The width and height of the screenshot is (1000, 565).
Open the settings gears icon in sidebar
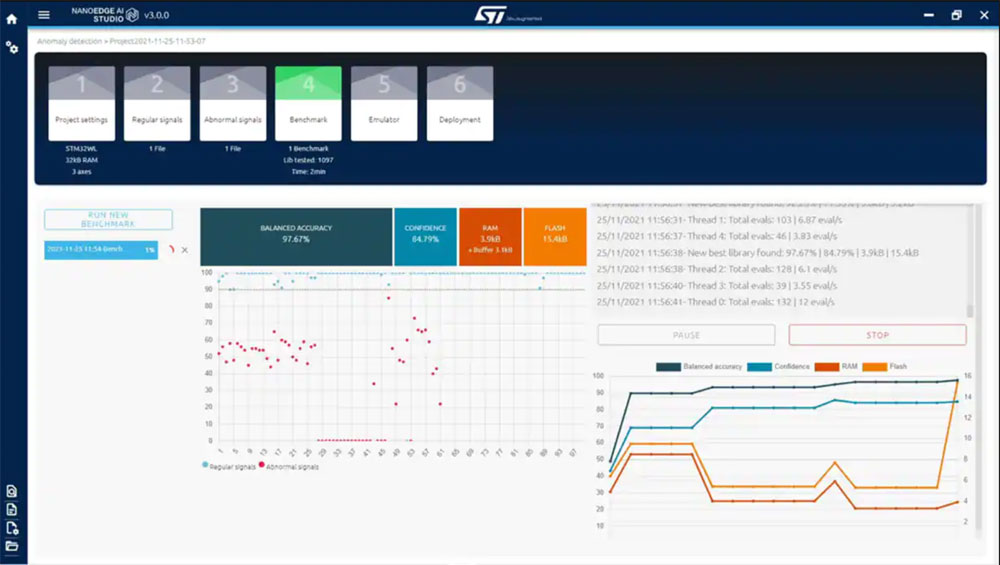[11, 47]
